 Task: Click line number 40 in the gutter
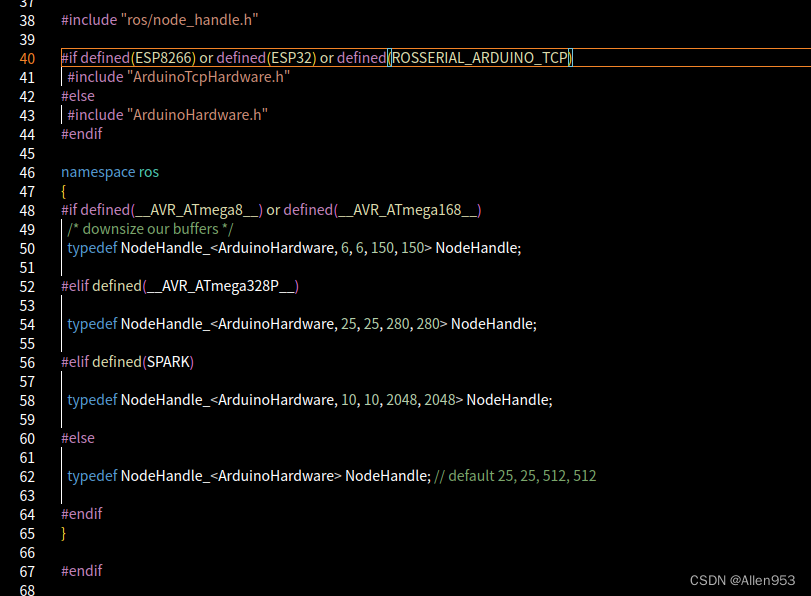click(27, 57)
